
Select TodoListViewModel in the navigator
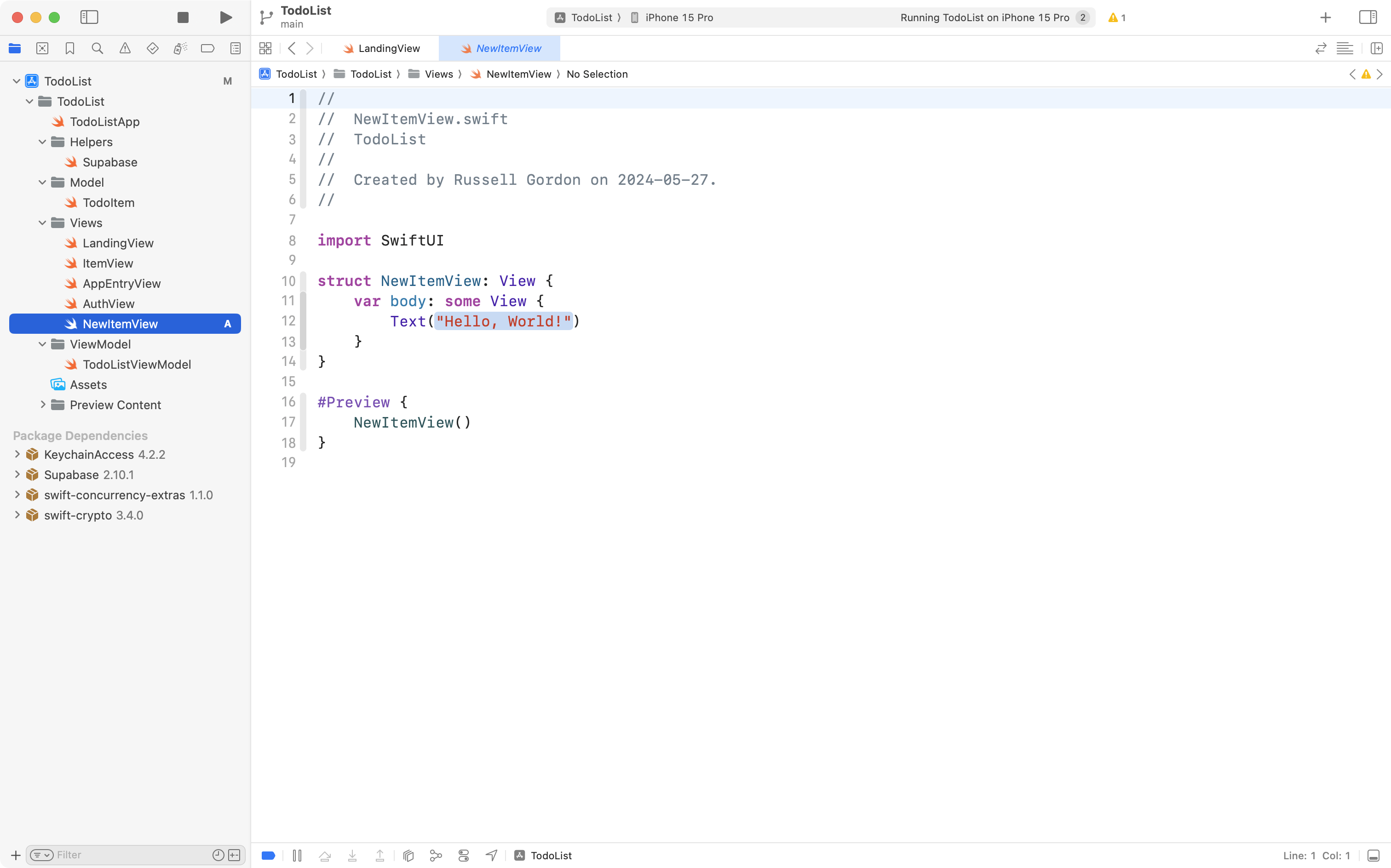pyautogui.click(x=137, y=364)
